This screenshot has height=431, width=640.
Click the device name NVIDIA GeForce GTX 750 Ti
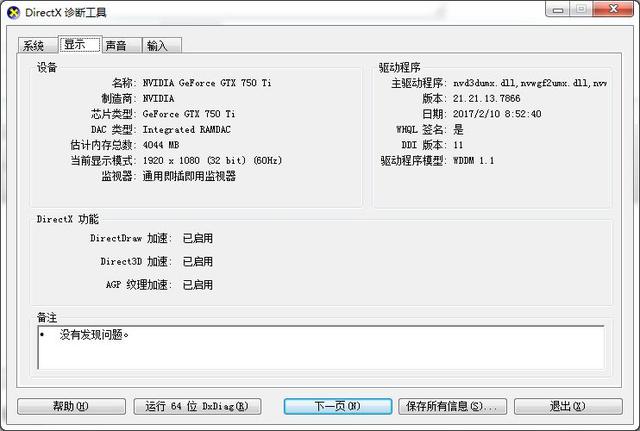click(207, 83)
